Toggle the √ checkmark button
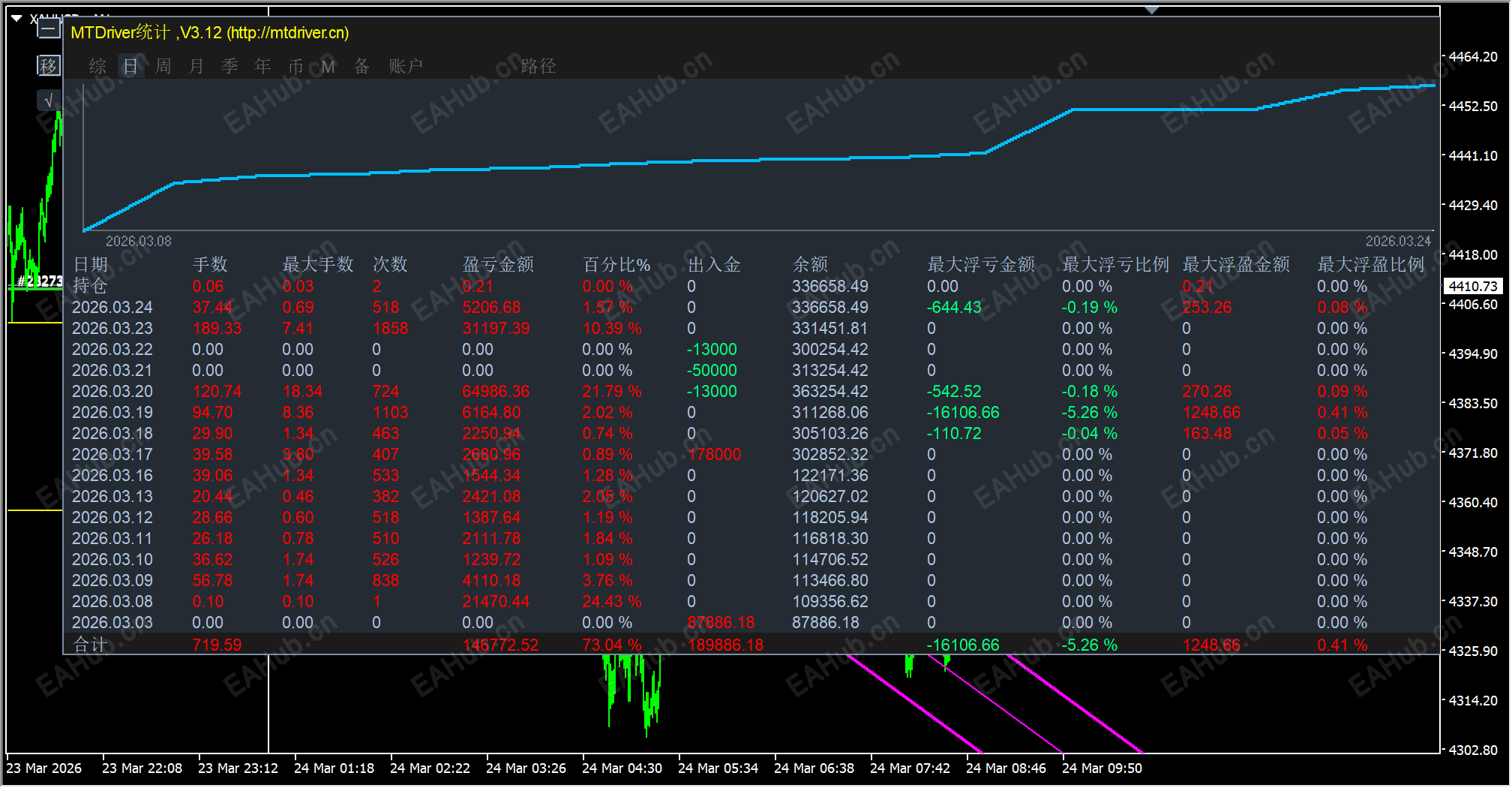 pos(49,101)
